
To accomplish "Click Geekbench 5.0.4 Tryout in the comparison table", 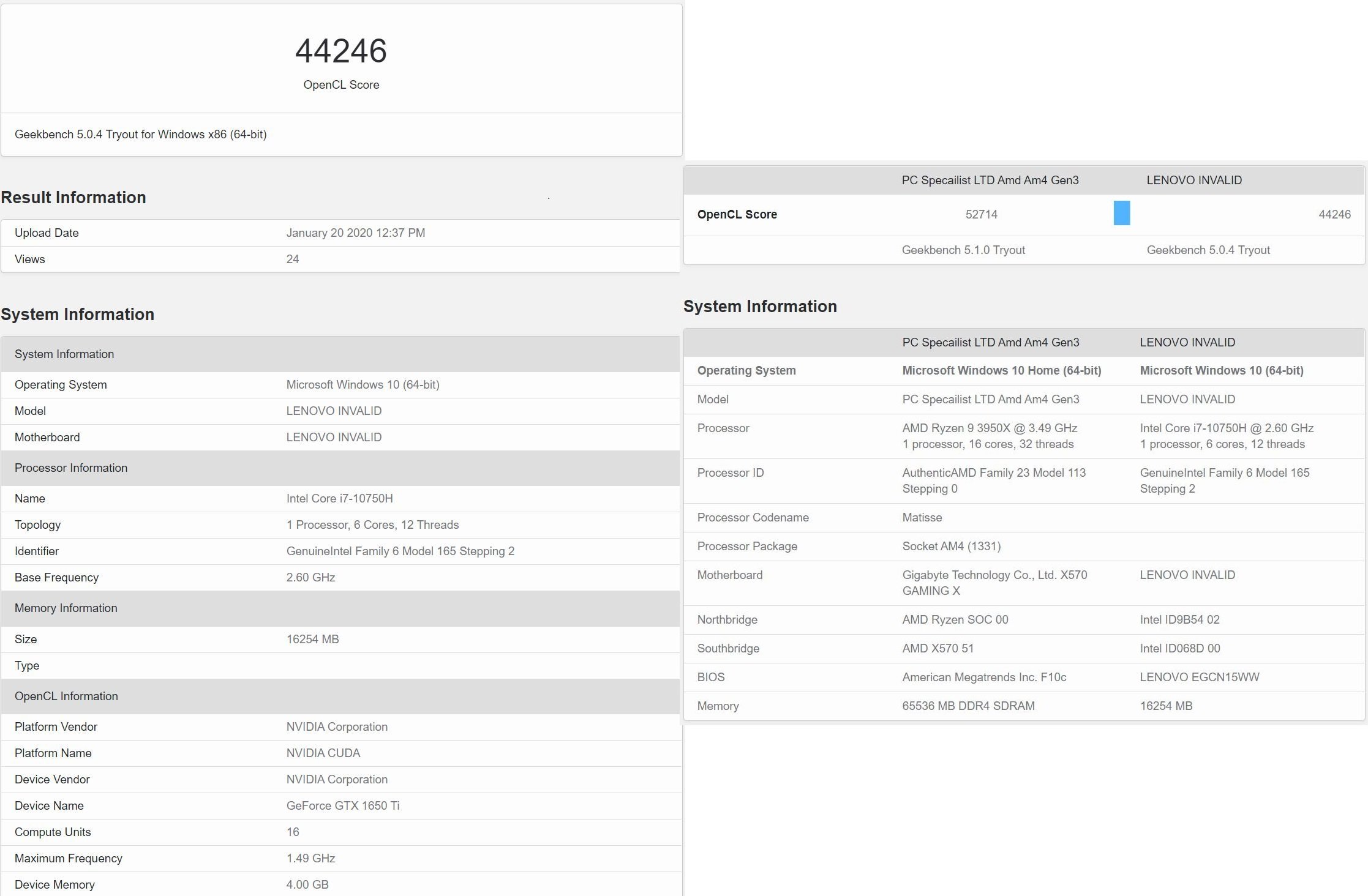I will click(x=1209, y=250).
